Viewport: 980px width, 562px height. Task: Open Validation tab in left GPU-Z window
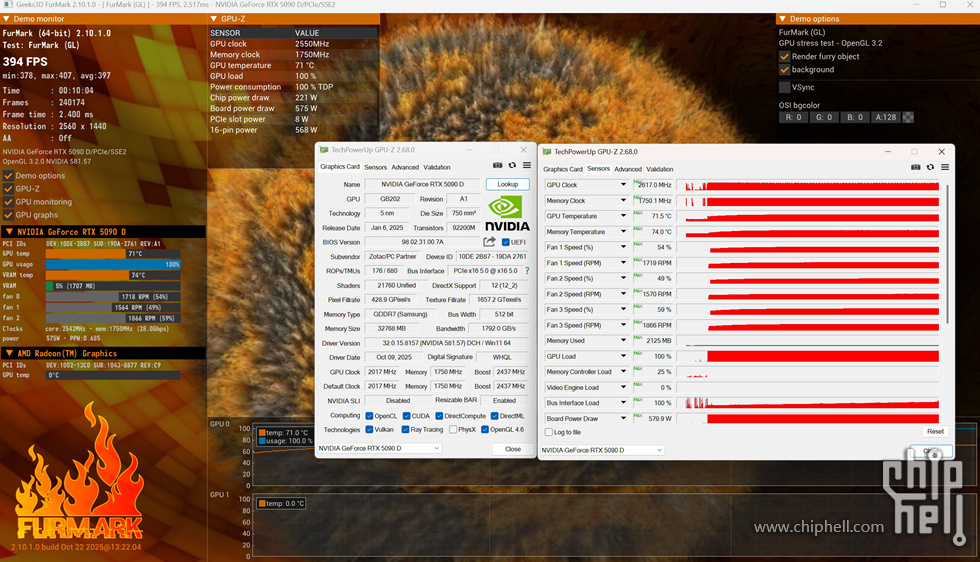coord(437,167)
